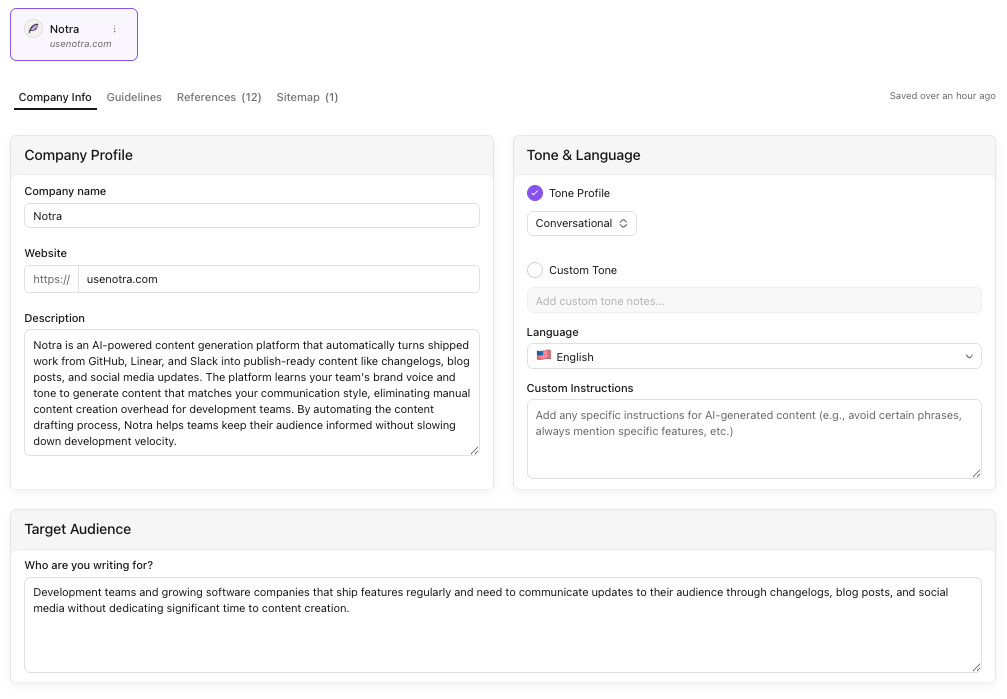Click resize handle of Description textarea
This screenshot has width=1007, height=699.
[x=474, y=450]
